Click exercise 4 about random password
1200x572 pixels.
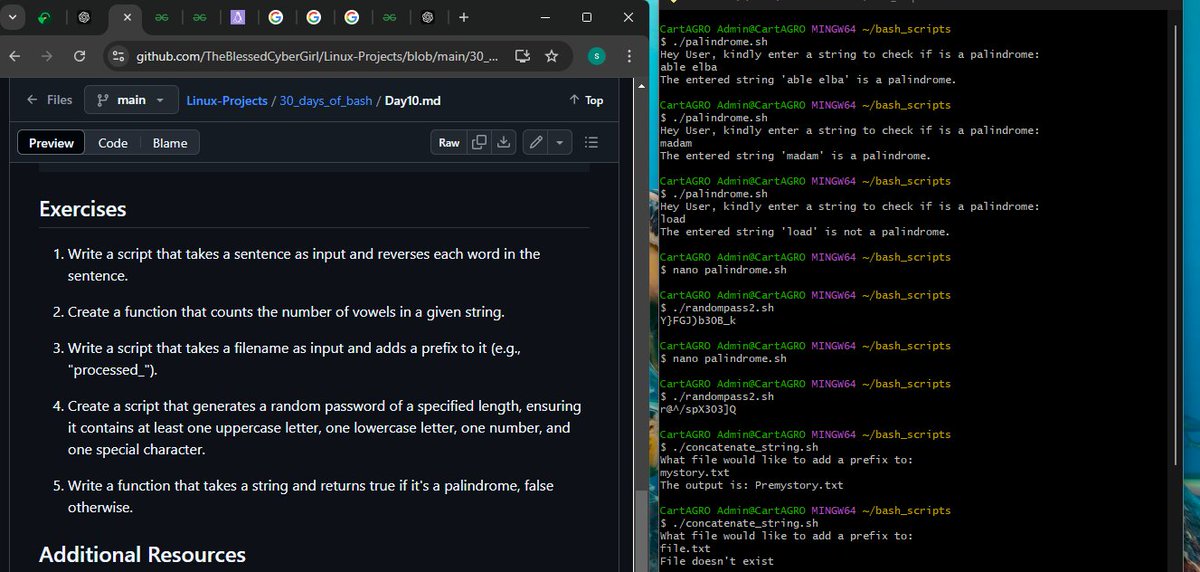324,428
